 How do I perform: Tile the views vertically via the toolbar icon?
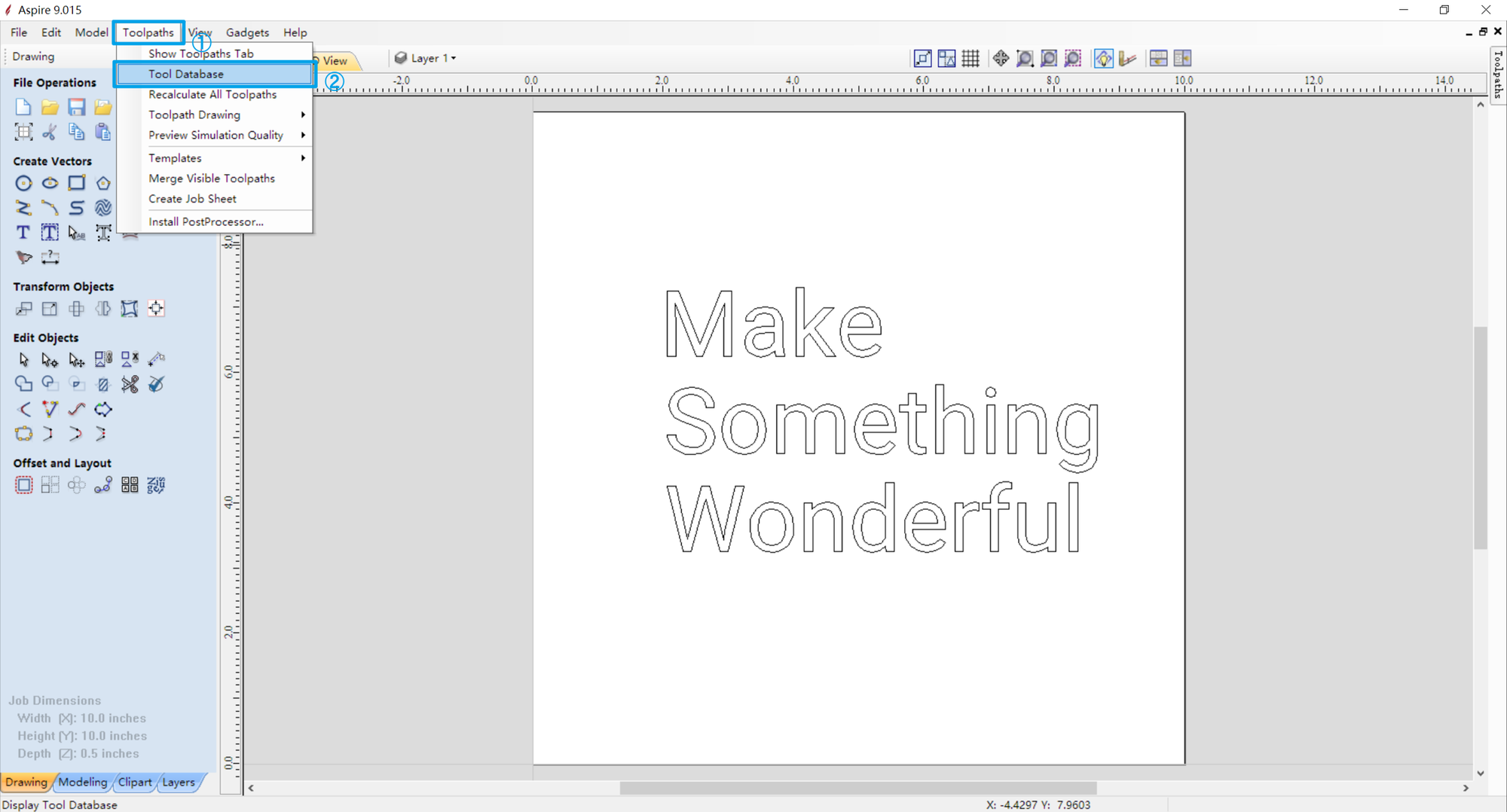coord(1182,58)
